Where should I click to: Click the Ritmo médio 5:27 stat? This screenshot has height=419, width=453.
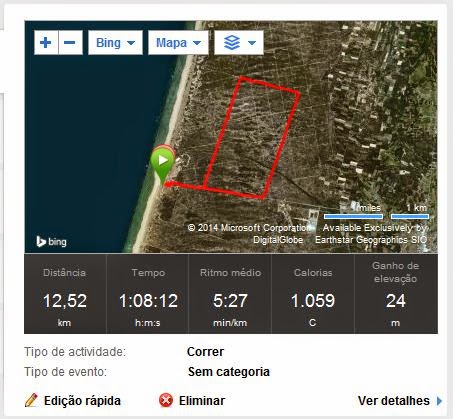click(x=230, y=294)
